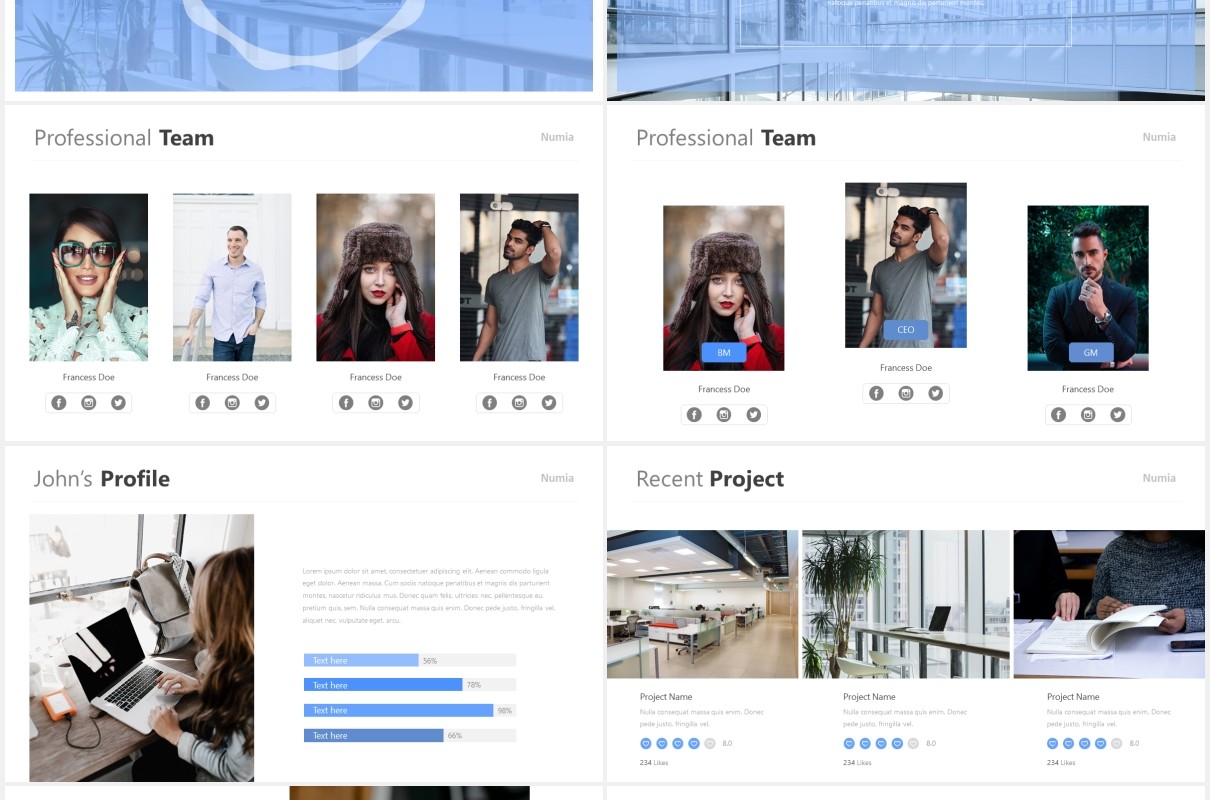Click the John's Profile heading
This screenshot has width=1210, height=800.
(102, 479)
